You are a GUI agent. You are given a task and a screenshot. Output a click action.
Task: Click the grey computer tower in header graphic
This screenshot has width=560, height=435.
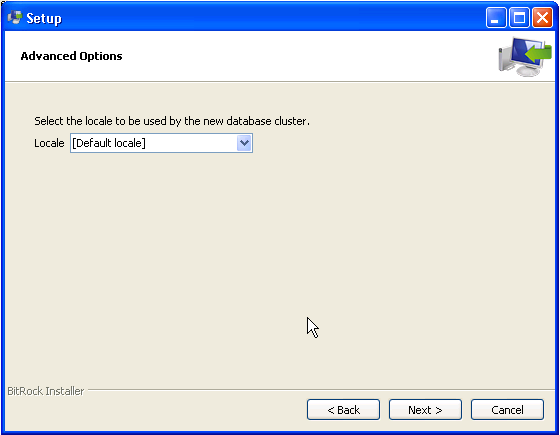505,59
